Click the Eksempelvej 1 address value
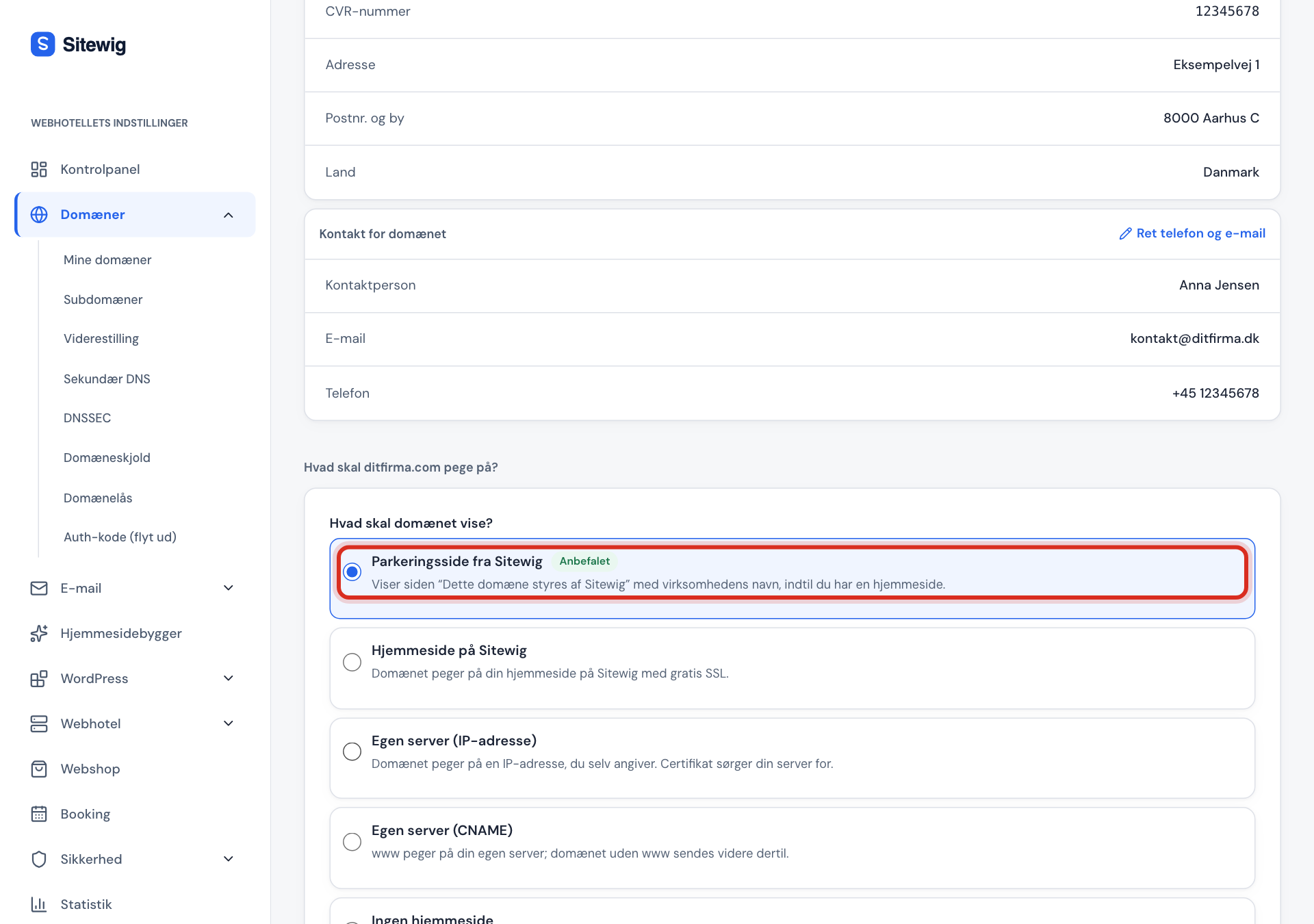1314x924 pixels. (x=1216, y=65)
